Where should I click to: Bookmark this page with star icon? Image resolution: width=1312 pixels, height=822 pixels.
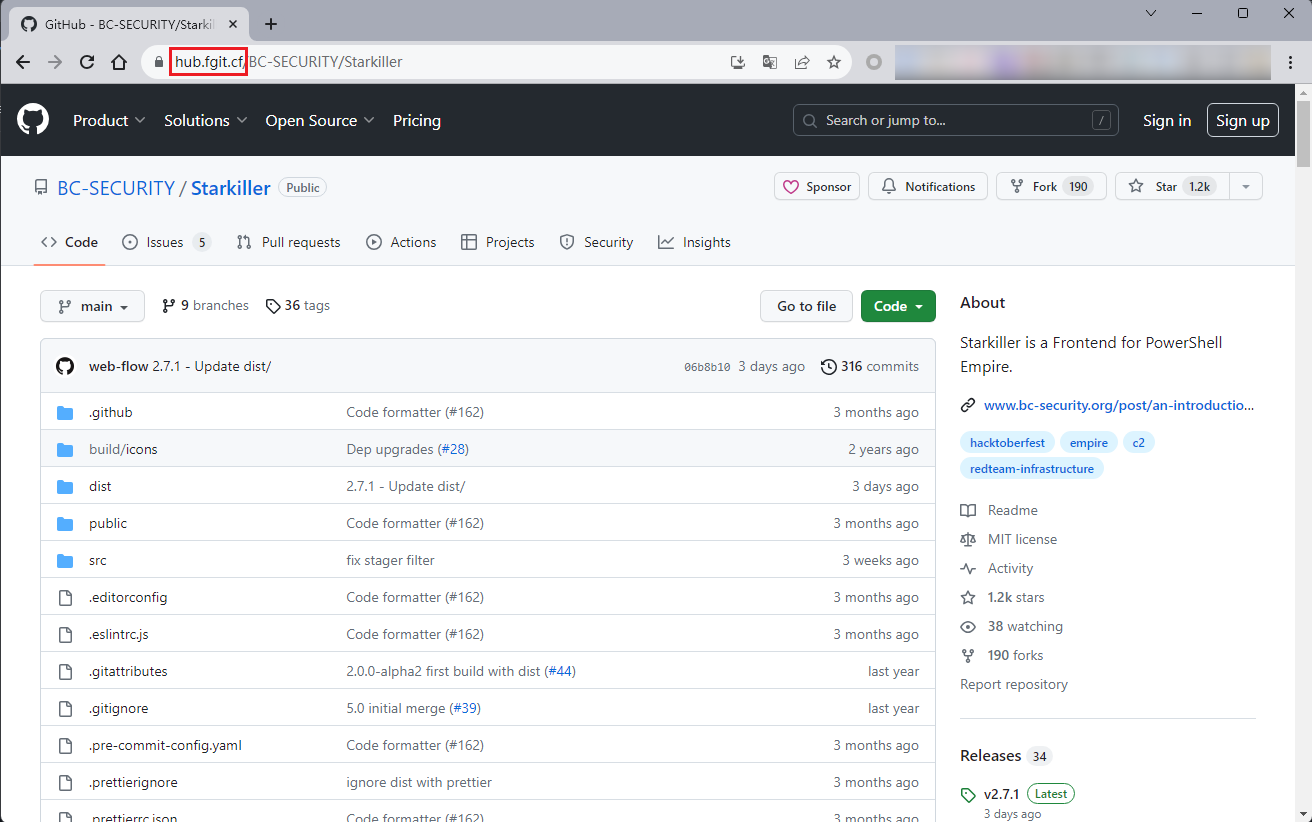833,62
